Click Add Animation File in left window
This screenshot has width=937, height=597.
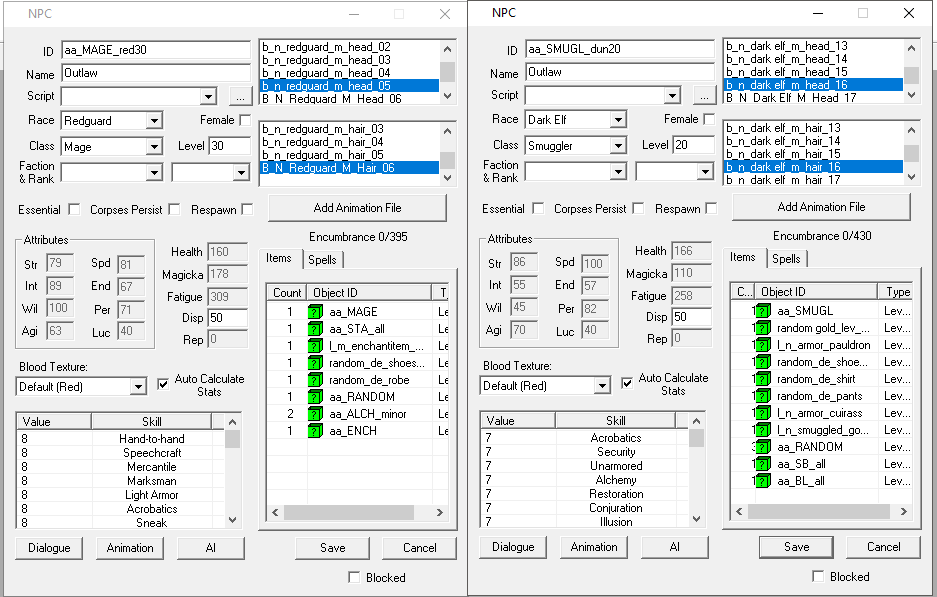(357, 208)
